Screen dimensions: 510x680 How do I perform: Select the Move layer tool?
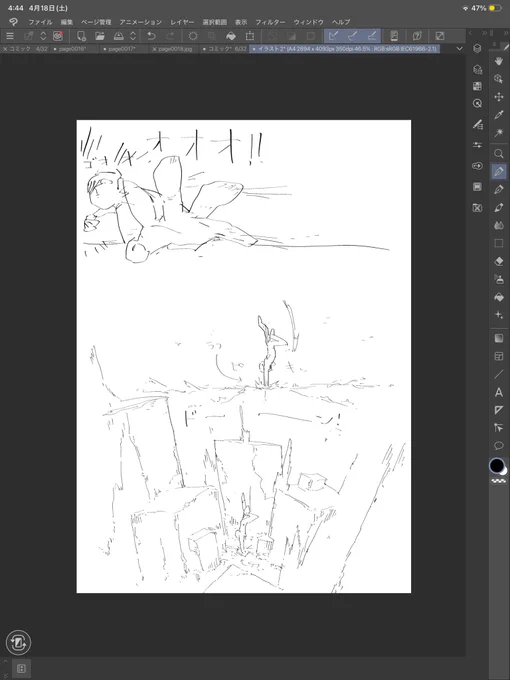tap(499, 97)
